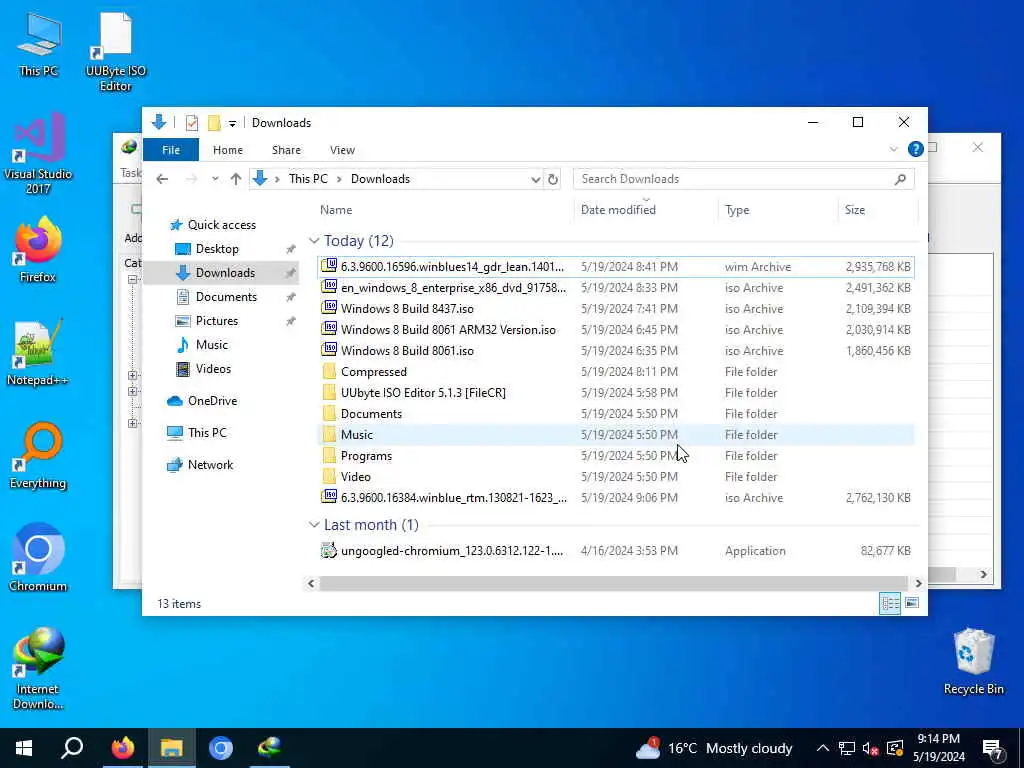This screenshot has width=1024, height=768.
Task: Sort by the Type column header
Action: point(778,210)
